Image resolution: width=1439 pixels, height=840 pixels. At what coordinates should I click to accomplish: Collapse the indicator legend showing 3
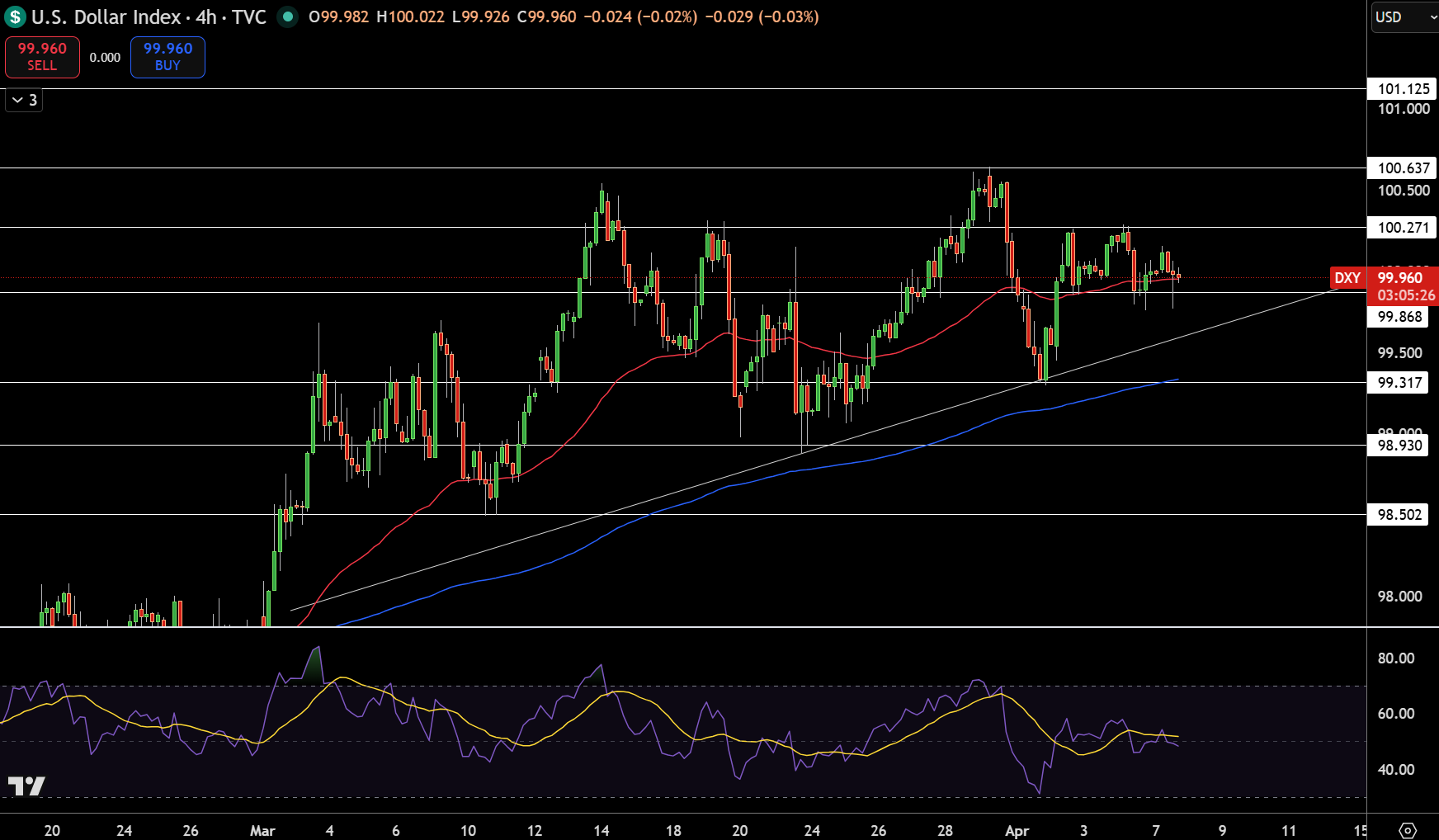point(24,100)
